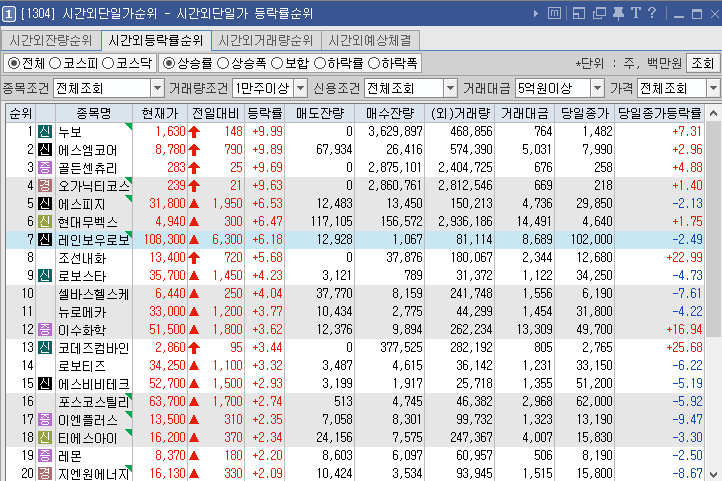
Task: Switch to the 시간외등락률순위 tab
Action: [156, 41]
